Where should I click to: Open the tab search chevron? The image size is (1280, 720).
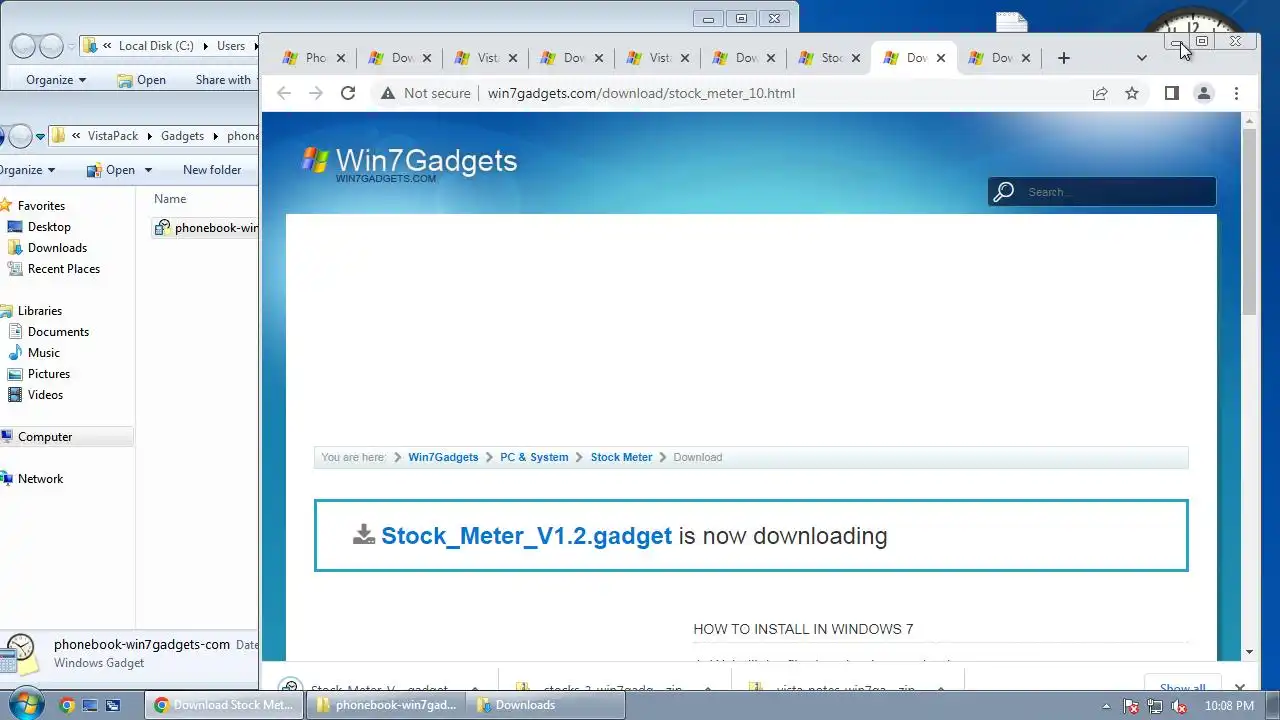[x=1142, y=58]
